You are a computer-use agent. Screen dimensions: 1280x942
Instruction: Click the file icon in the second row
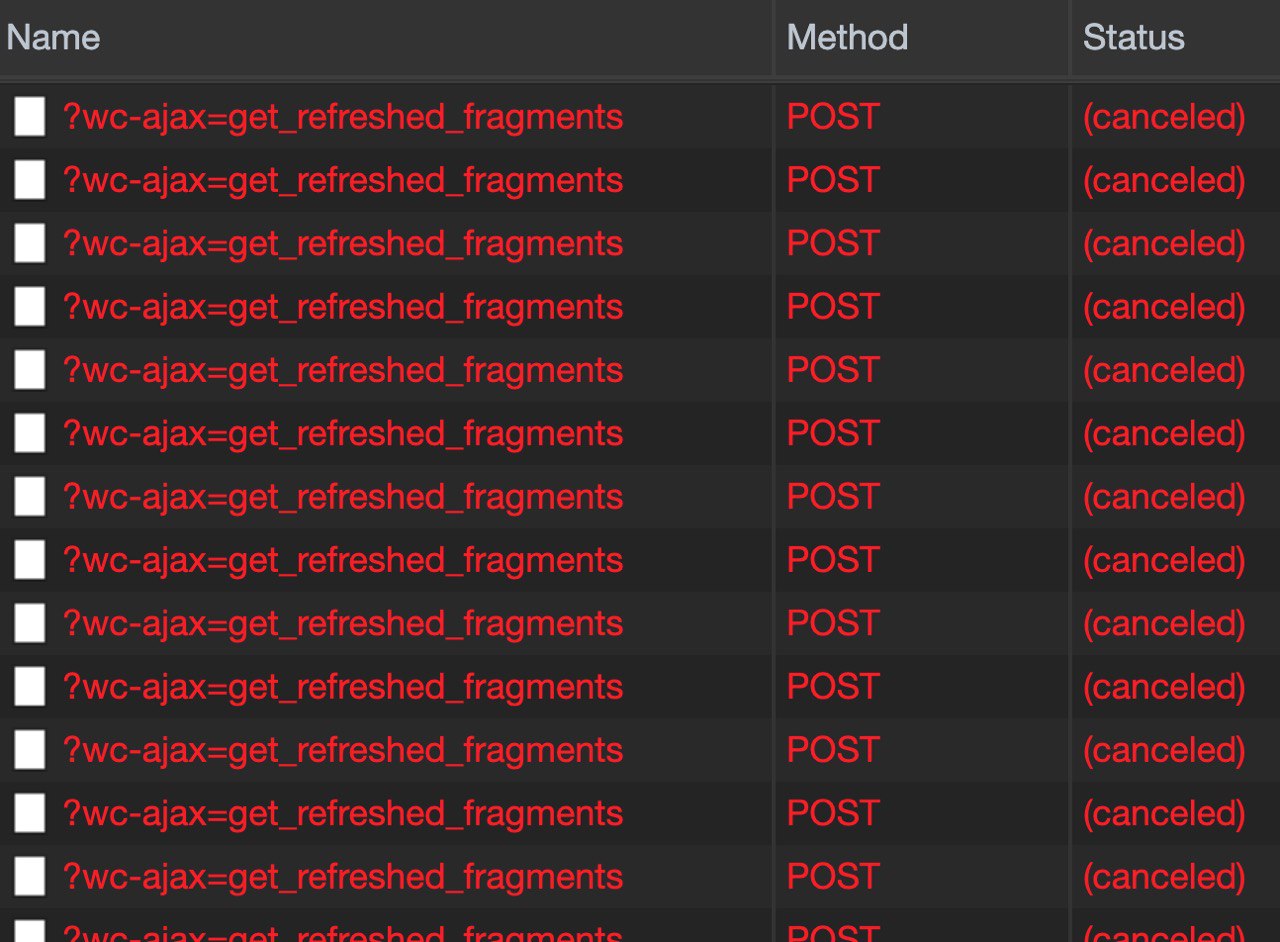[30, 180]
